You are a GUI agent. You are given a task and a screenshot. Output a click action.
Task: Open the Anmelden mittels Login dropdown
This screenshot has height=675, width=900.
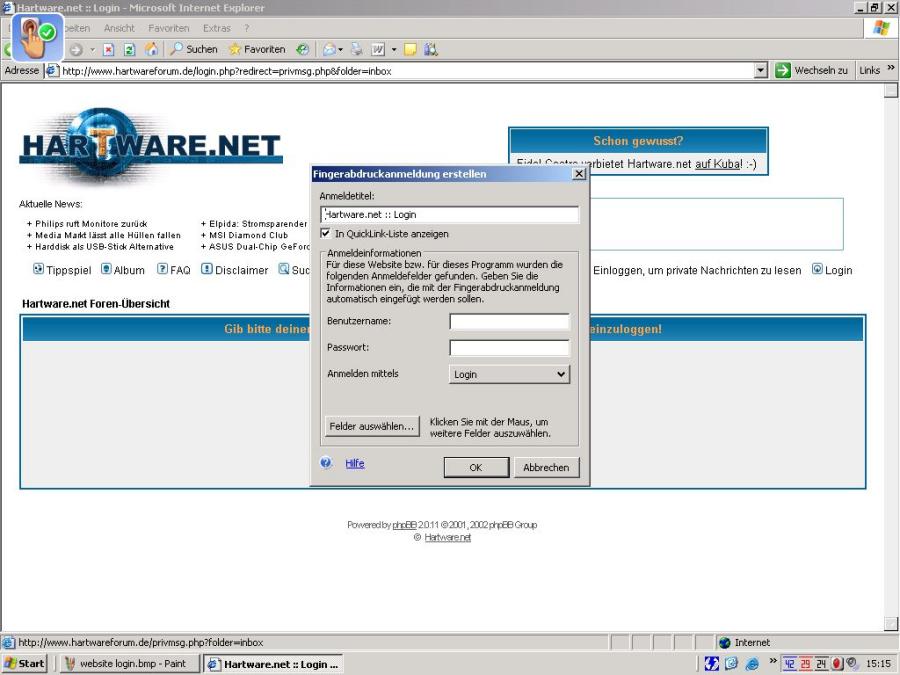pos(509,374)
